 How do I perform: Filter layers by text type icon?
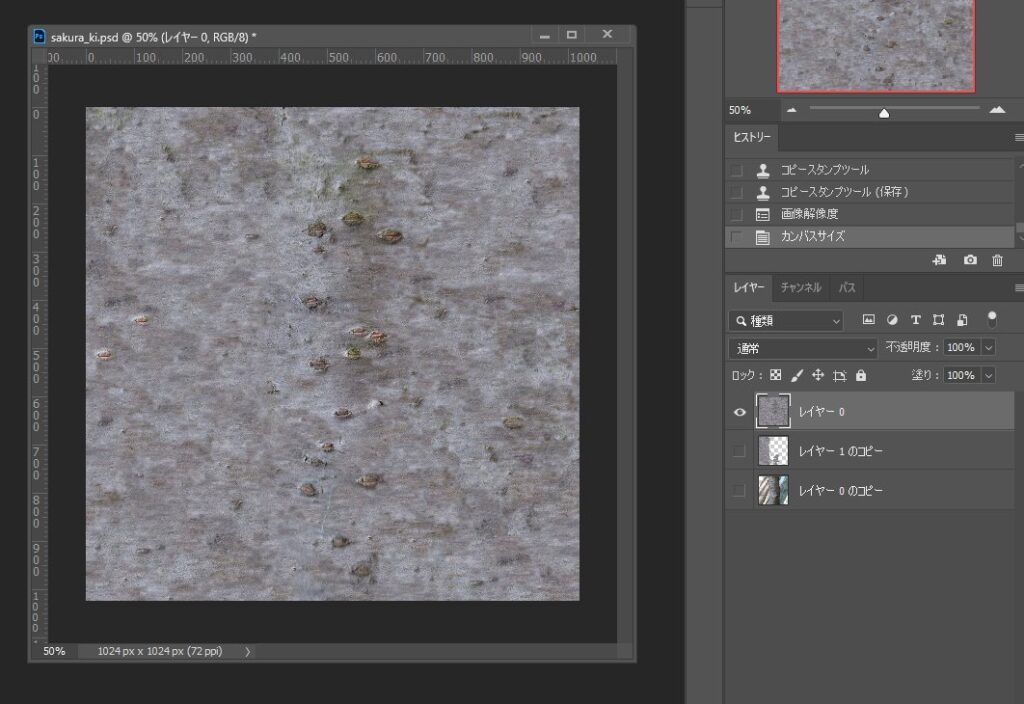915,320
